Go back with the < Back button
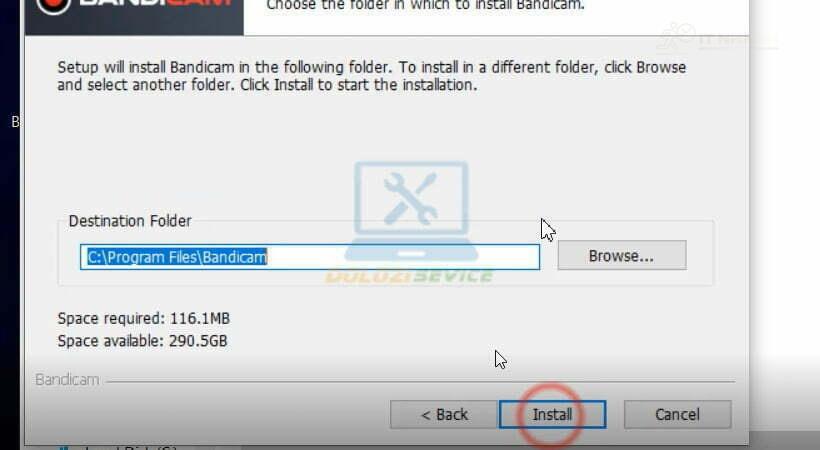Image resolution: width=820 pixels, height=450 pixels. pyautogui.click(x=444, y=414)
